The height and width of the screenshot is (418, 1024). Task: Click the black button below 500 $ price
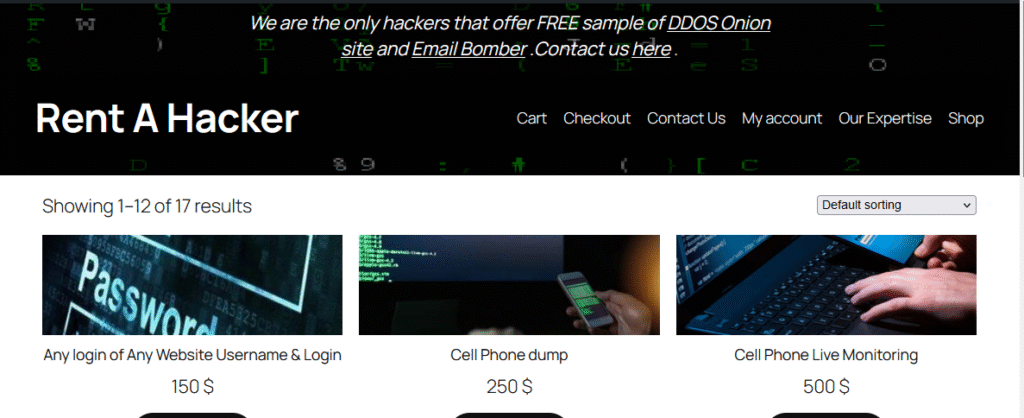(826, 415)
